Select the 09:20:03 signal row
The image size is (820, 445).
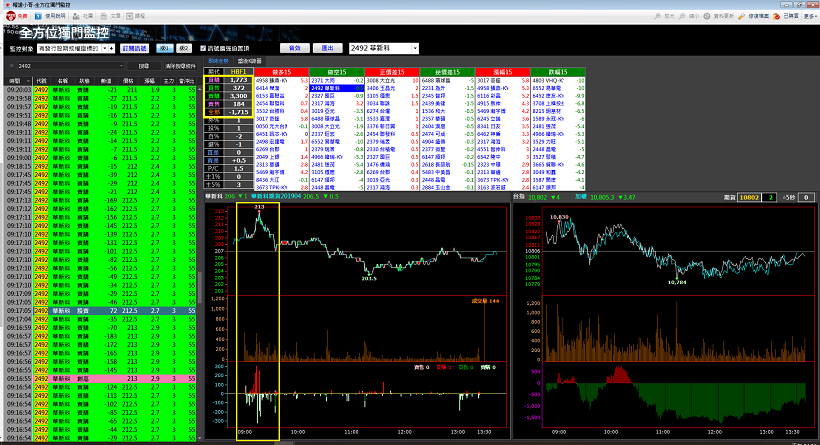(101, 90)
